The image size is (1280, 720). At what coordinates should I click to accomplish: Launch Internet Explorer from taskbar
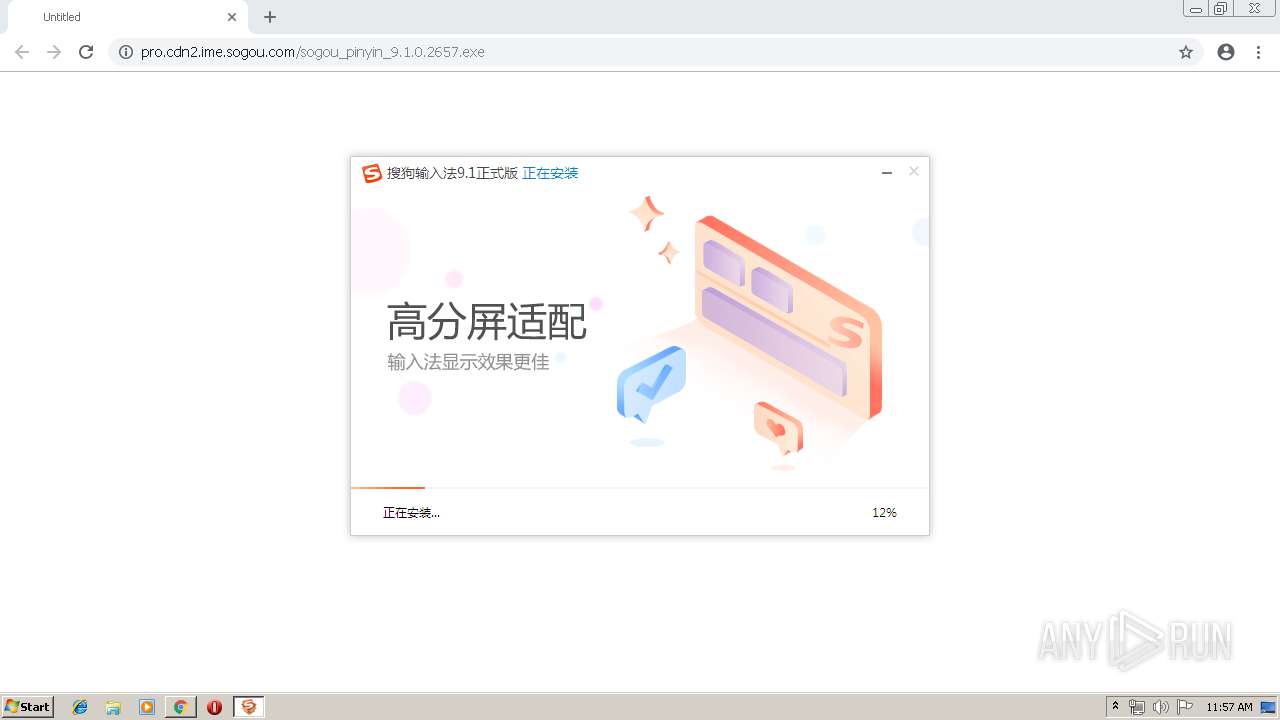click(x=80, y=707)
